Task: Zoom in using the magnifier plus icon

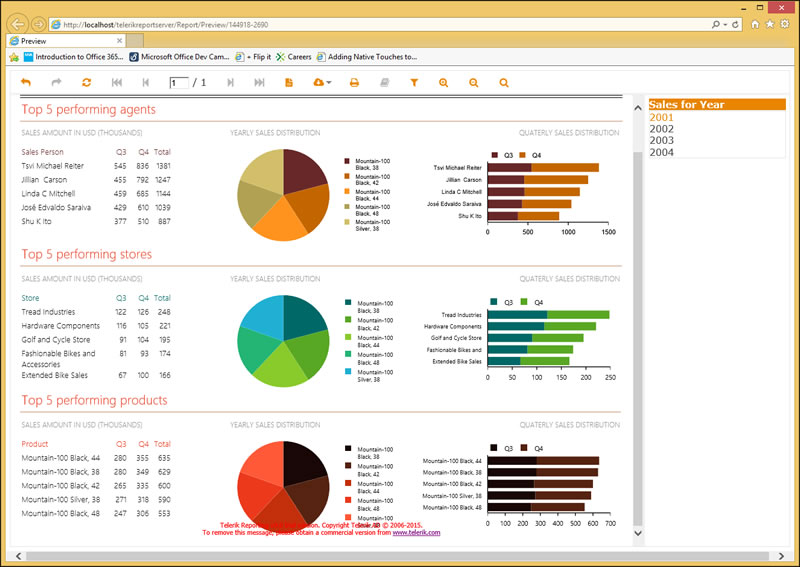Action: pyautogui.click(x=443, y=82)
